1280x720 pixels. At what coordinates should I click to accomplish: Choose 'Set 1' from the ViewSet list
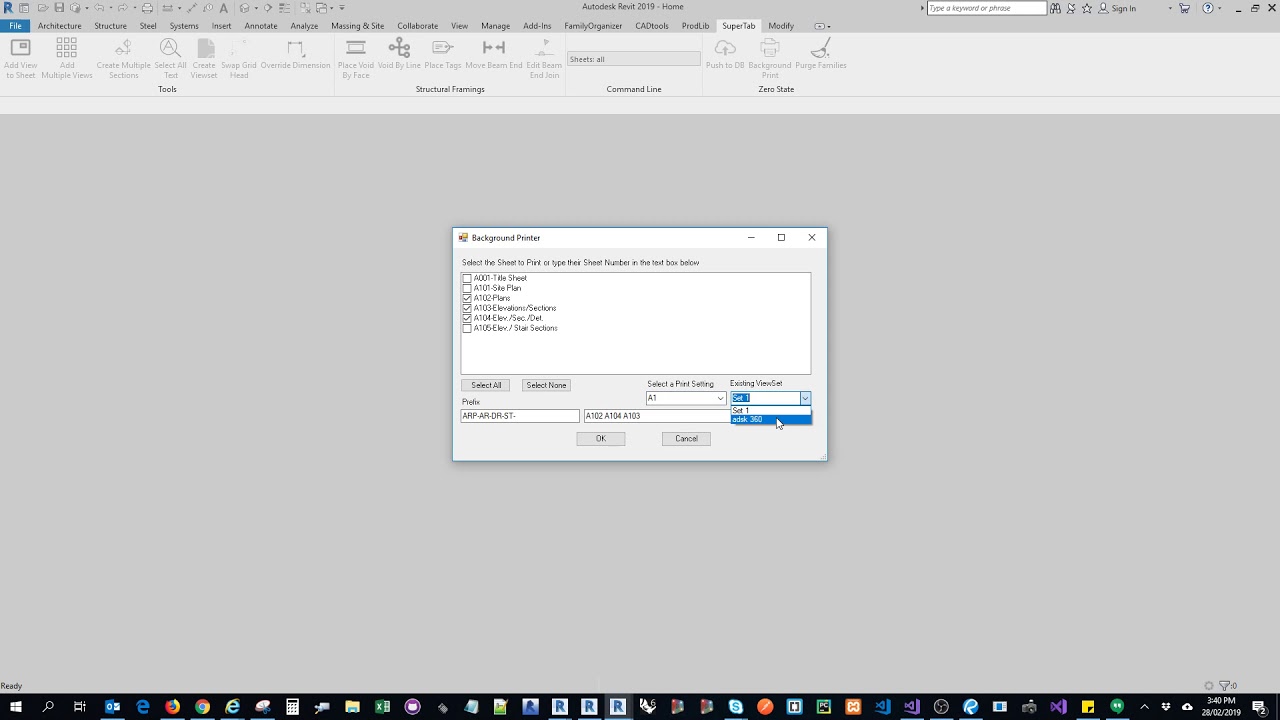pyautogui.click(x=770, y=410)
